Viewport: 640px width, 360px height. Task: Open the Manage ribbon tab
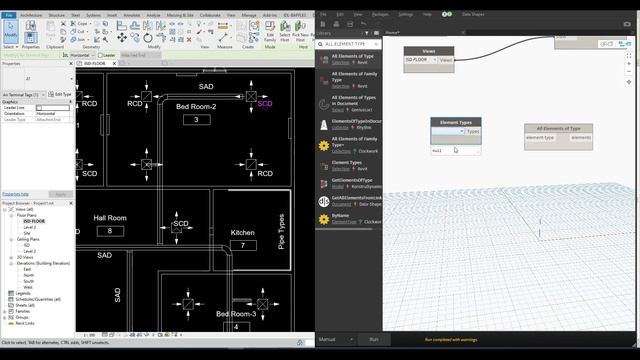[249, 15]
